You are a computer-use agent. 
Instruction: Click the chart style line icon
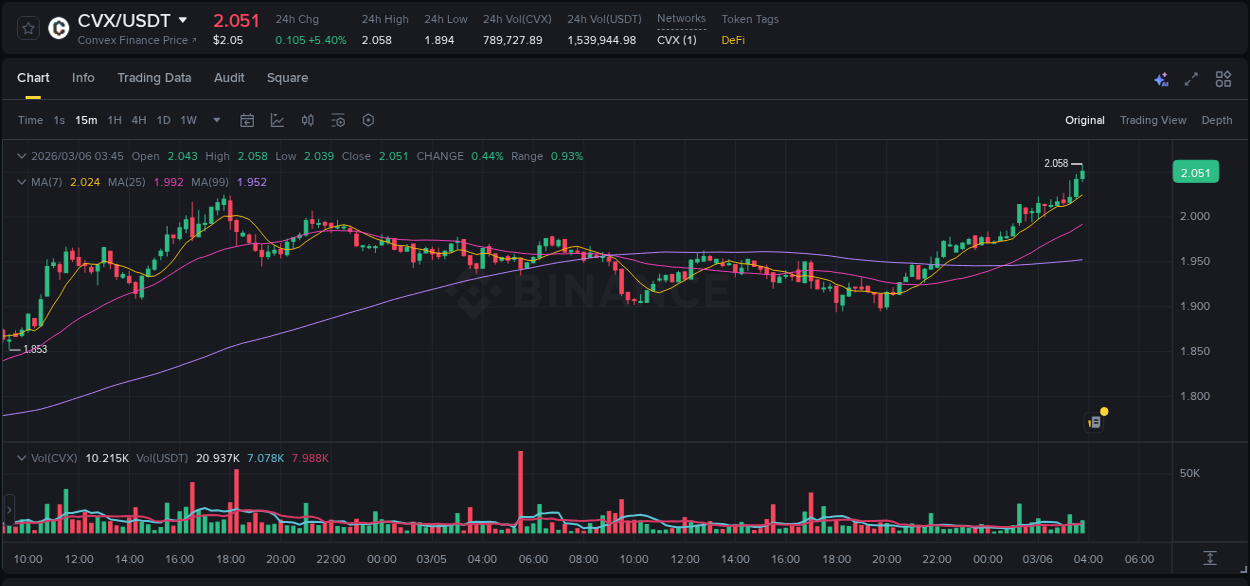[x=277, y=120]
